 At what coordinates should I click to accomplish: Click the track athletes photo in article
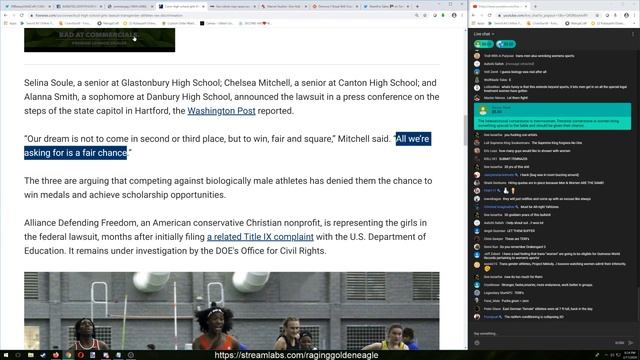point(232,311)
